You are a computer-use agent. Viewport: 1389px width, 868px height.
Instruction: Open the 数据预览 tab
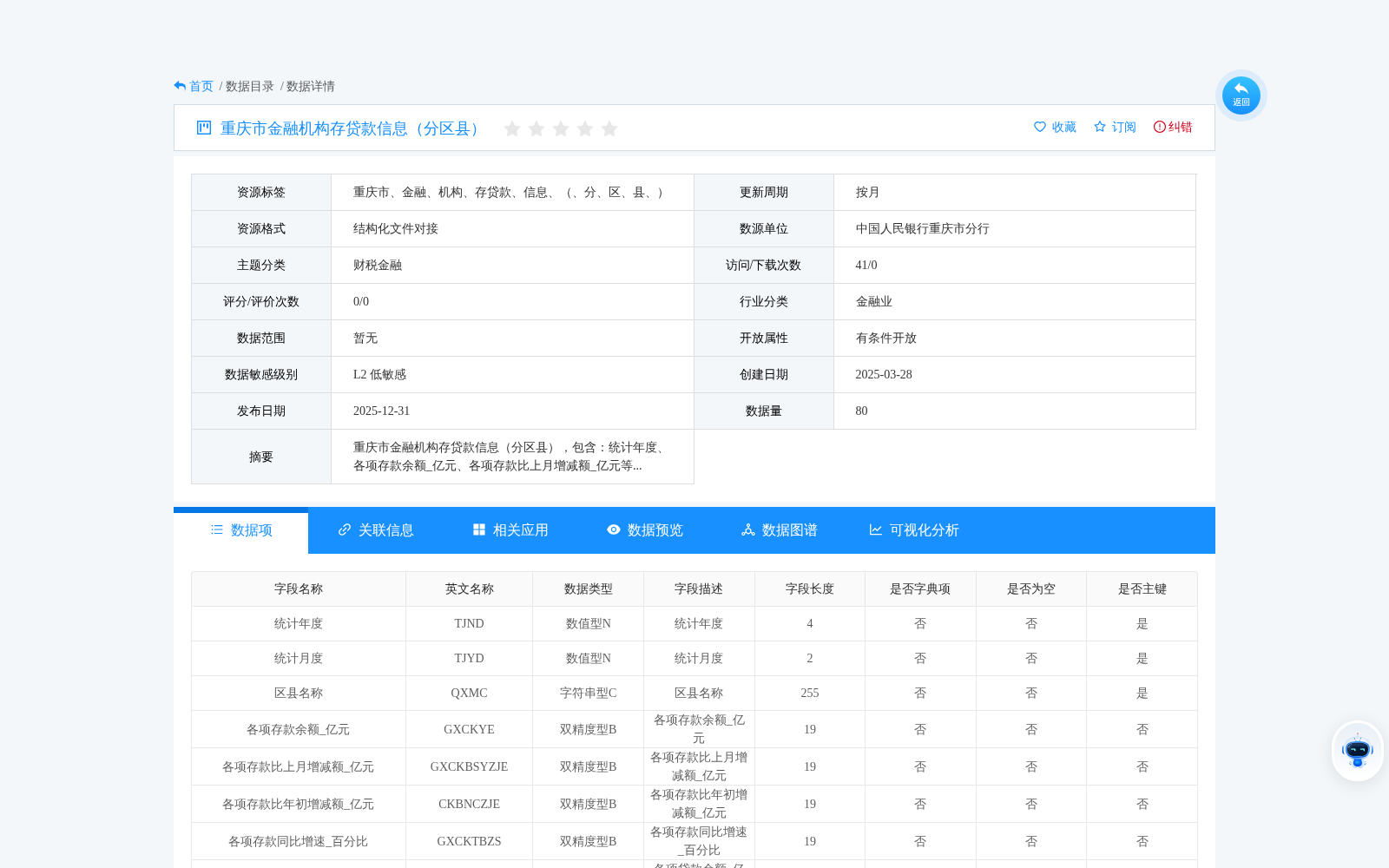tap(645, 530)
